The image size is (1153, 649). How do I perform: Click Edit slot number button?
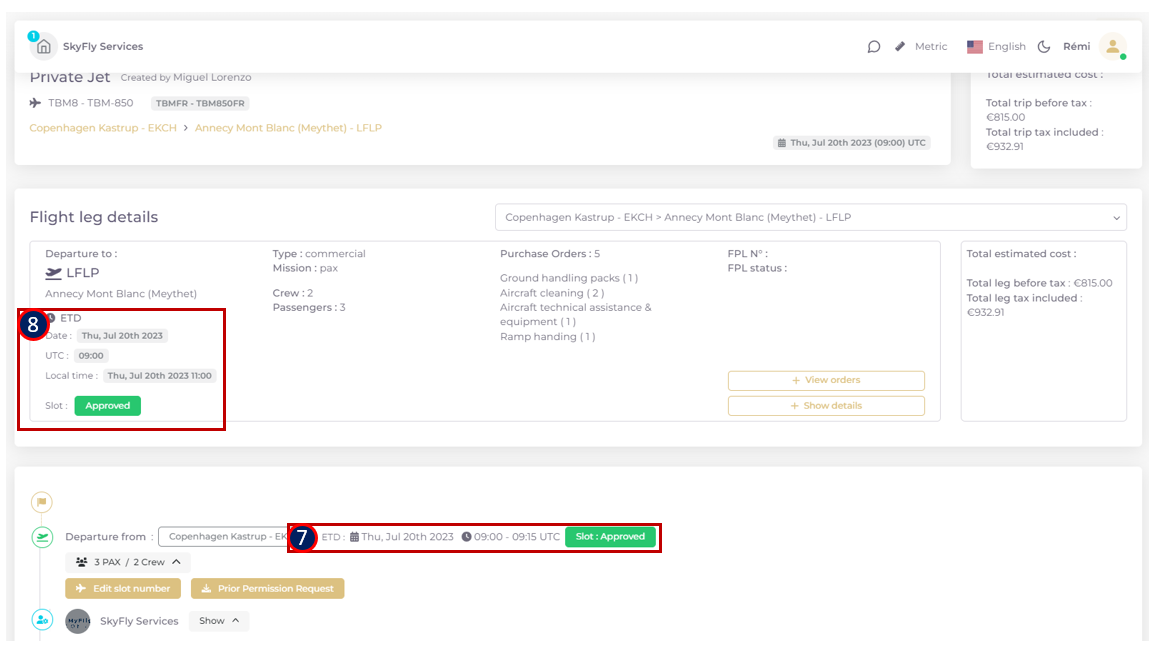point(123,589)
